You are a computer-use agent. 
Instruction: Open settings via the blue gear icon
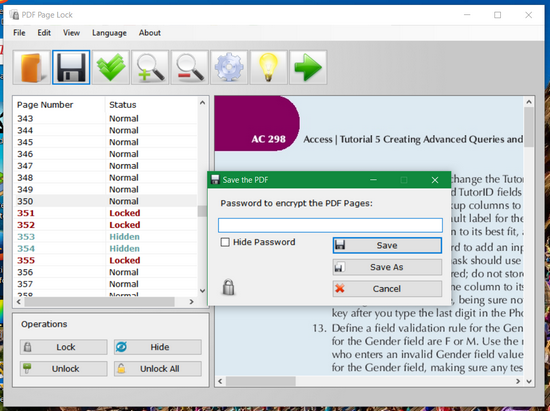click(x=229, y=67)
